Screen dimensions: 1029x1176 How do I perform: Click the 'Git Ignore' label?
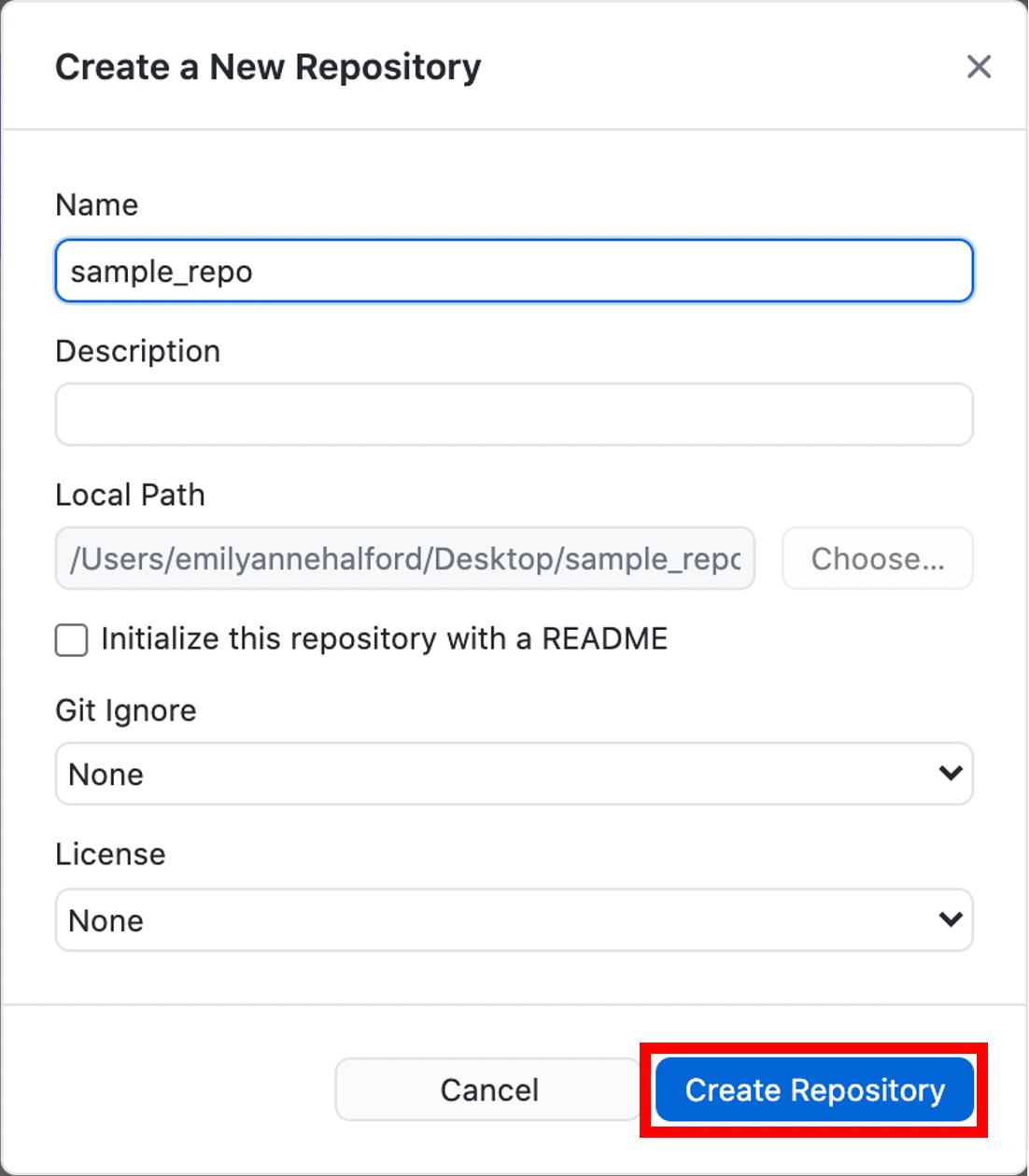pos(126,711)
